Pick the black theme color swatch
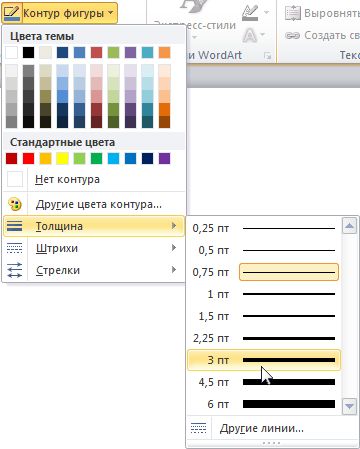Image resolution: width=360 pixels, height=449 pixels. (x=28, y=53)
